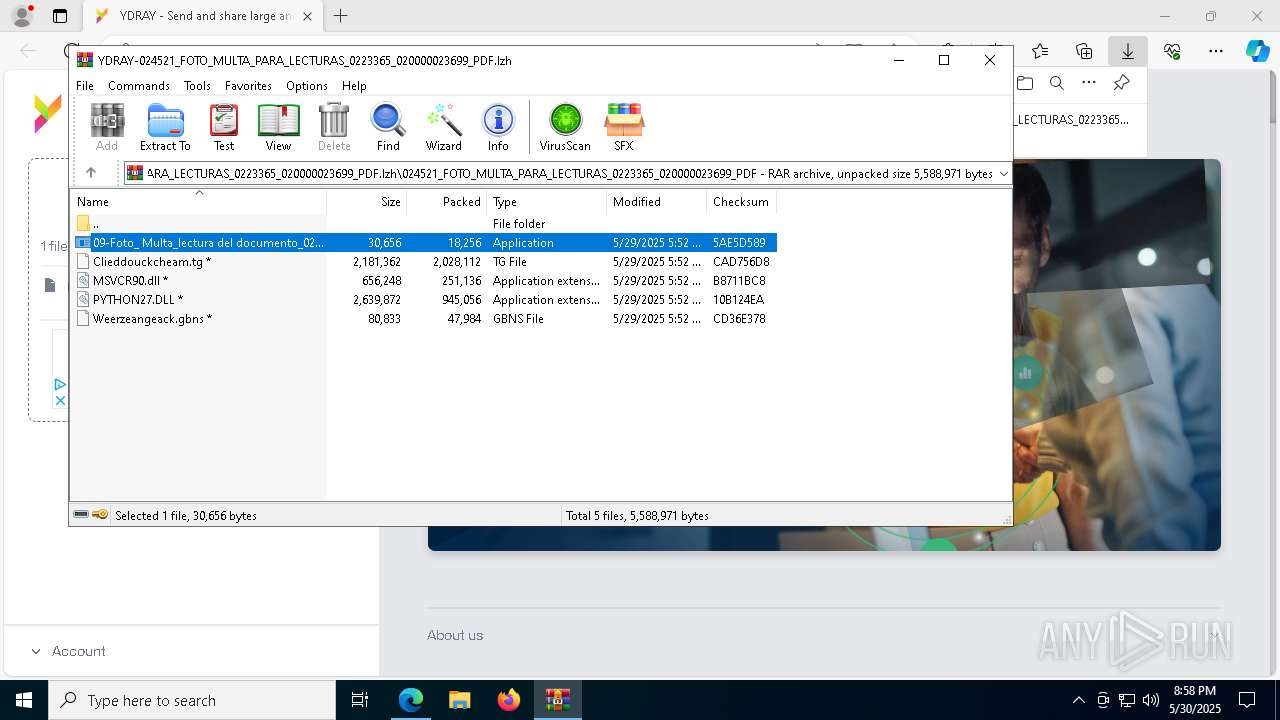Open the Tools menu
Viewport: 1280px width, 720px height.
(x=197, y=86)
